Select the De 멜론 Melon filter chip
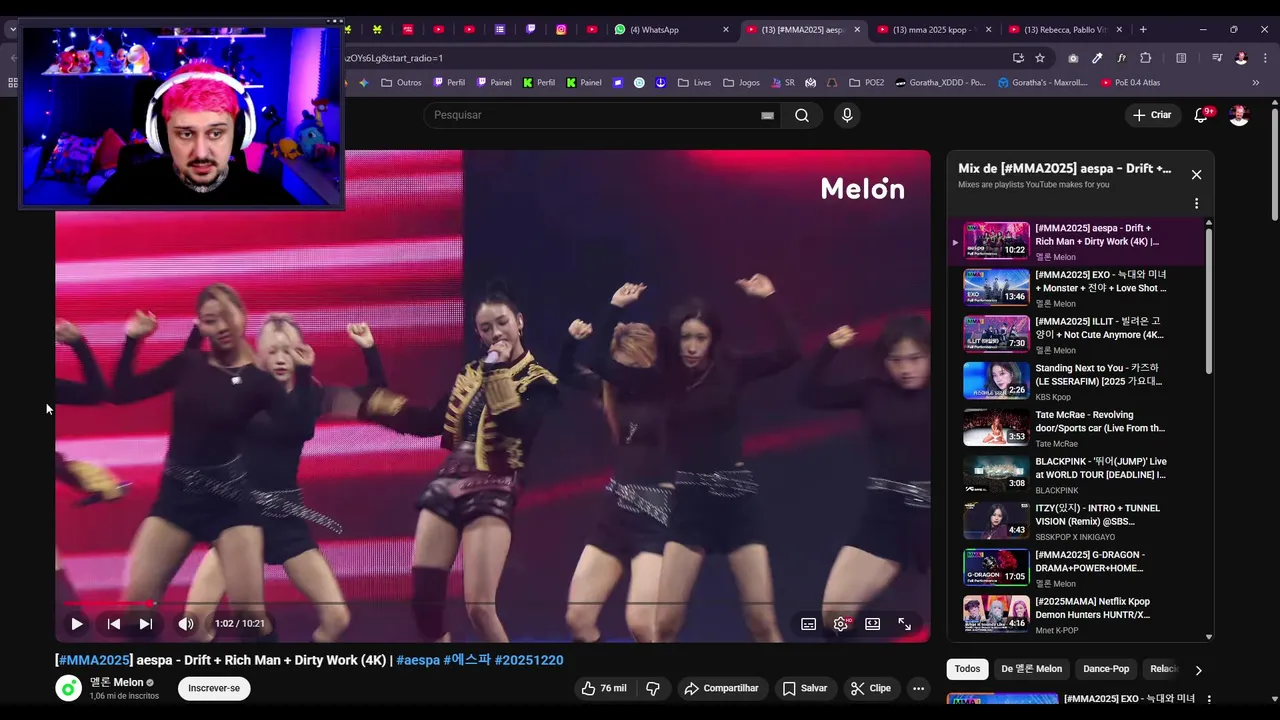Image resolution: width=1280 pixels, height=720 pixels. [1031, 669]
